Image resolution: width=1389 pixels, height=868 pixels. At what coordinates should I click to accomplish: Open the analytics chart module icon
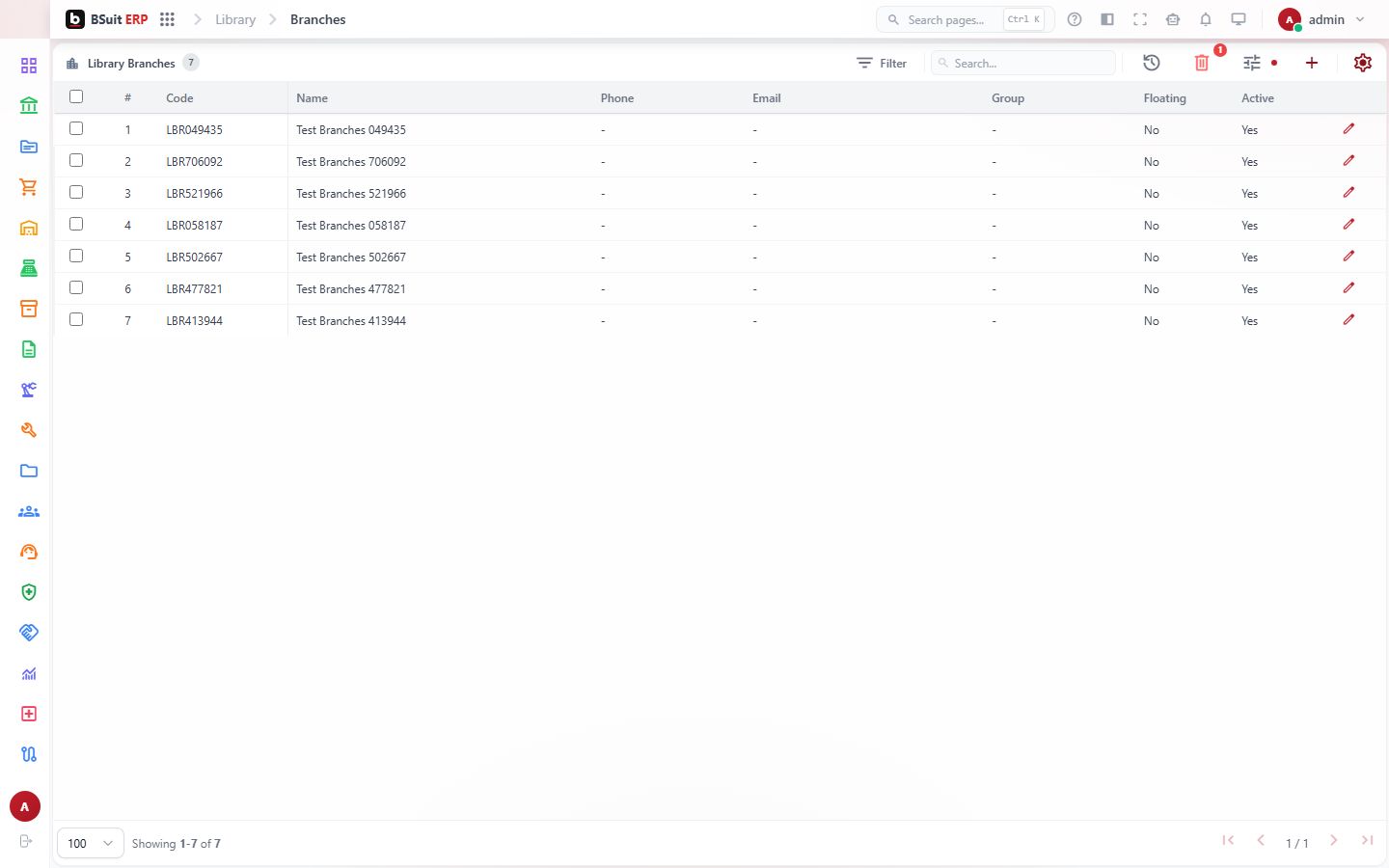[29, 673]
